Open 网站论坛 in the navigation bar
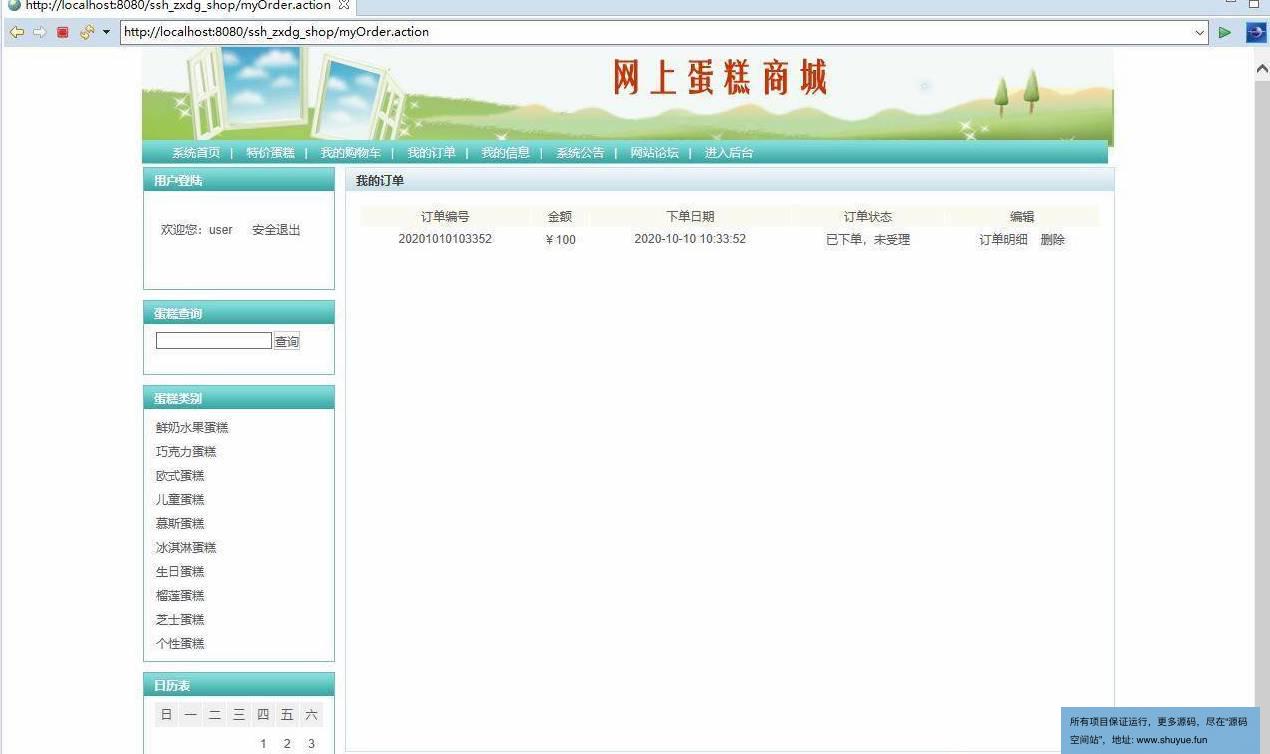 [654, 153]
